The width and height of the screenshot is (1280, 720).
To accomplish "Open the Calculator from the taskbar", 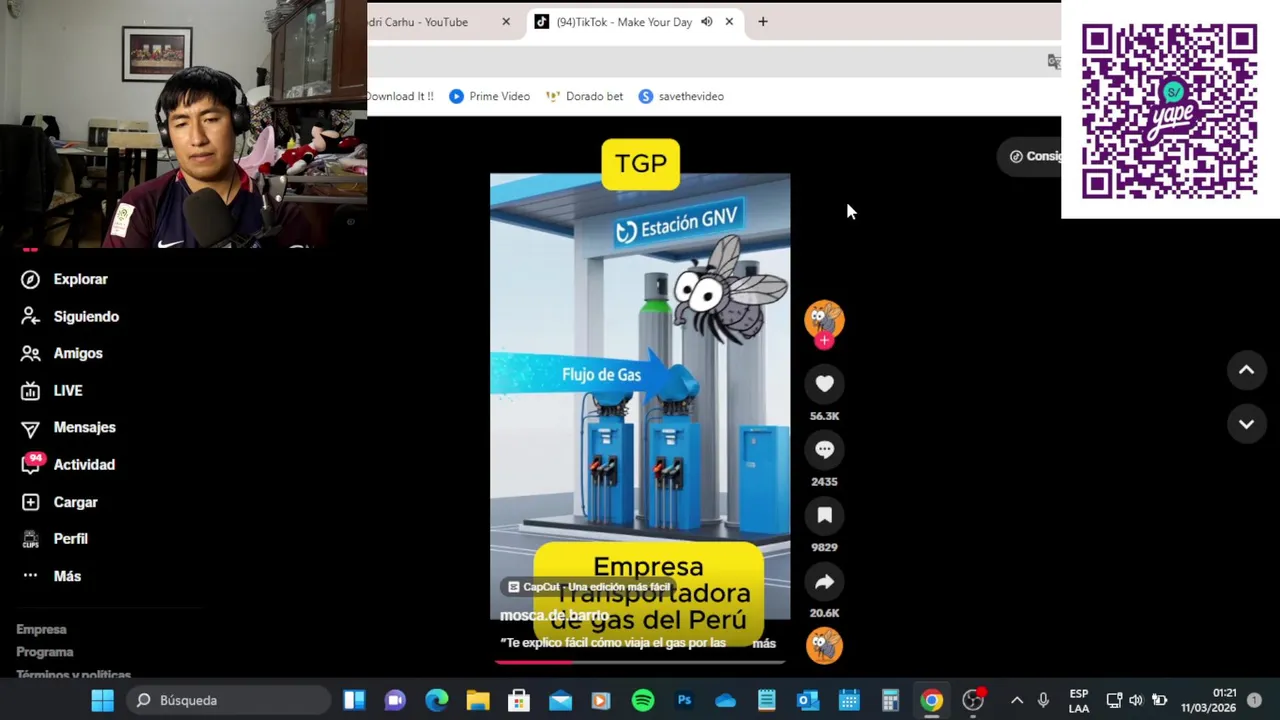I will tap(890, 700).
